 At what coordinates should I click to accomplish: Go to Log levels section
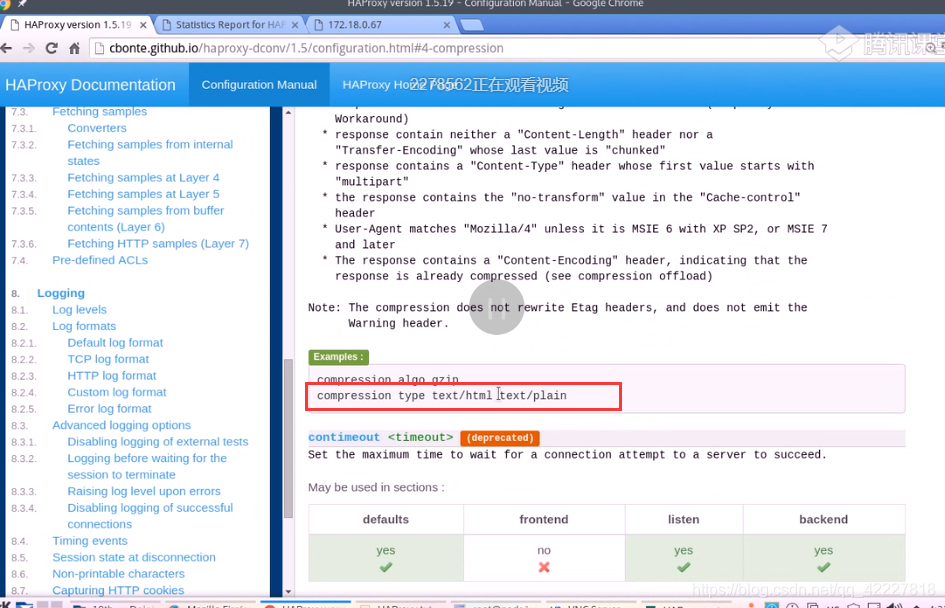[x=79, y=310]
